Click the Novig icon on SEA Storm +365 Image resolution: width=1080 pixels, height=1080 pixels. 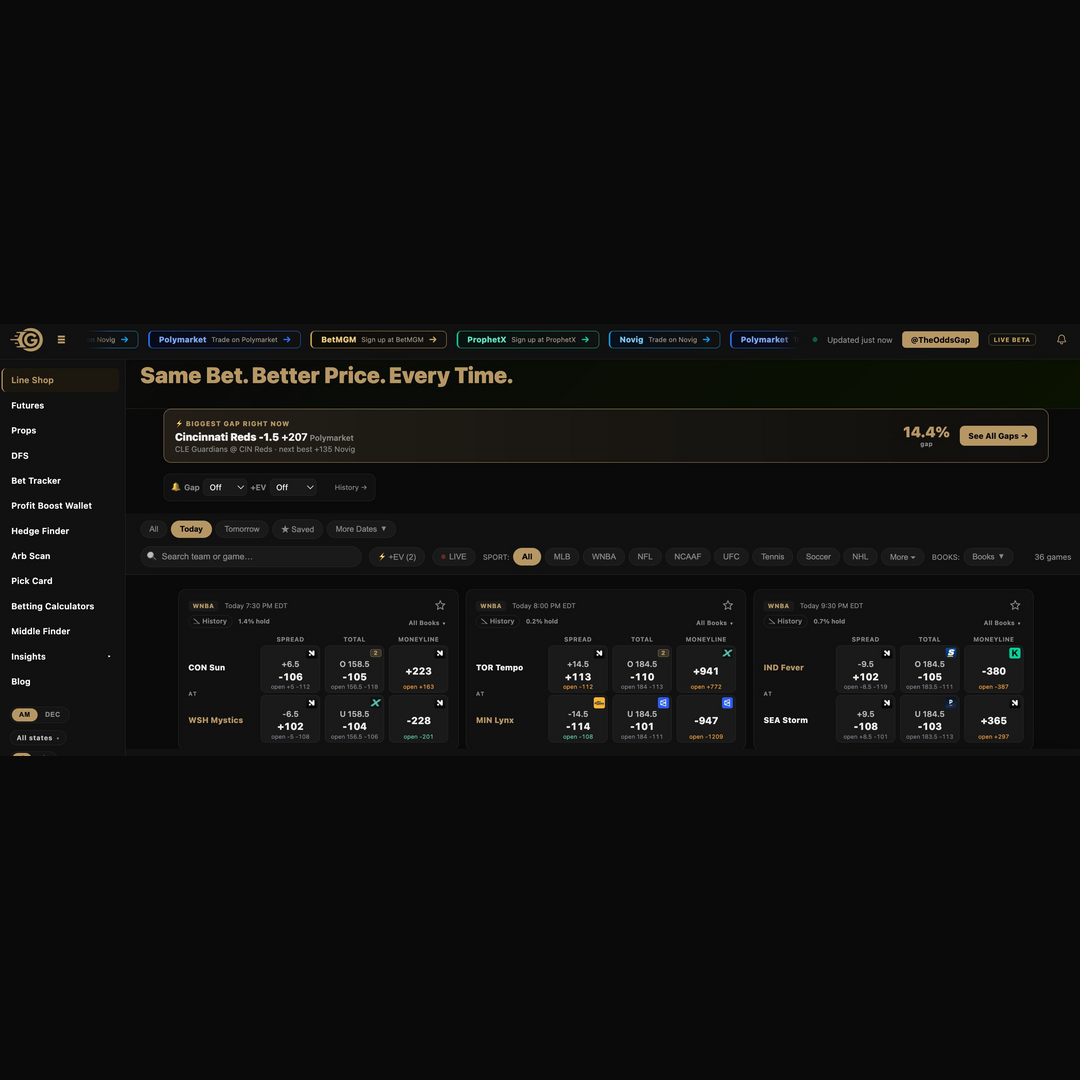tap(1015, 703)
